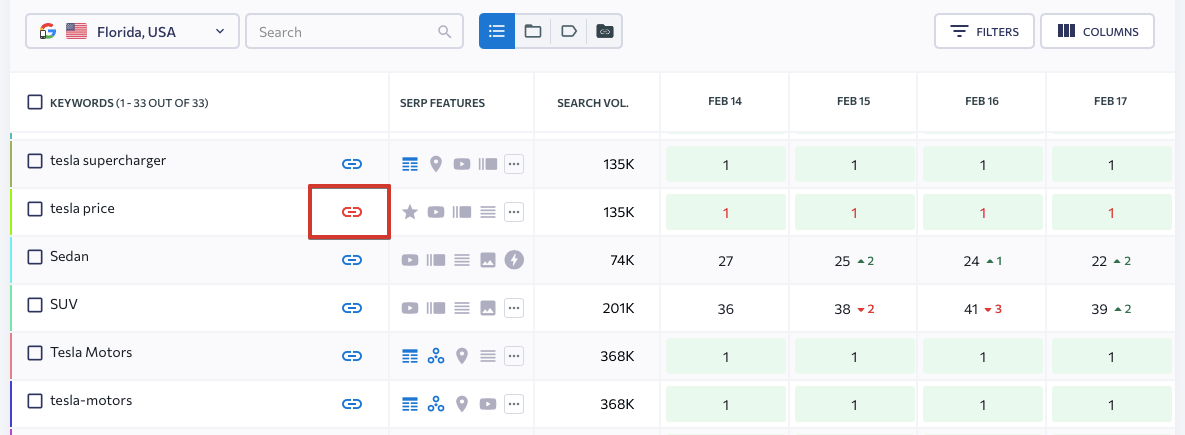
Task: Click the sitelinks icon in Tesla Motors row
Action: coord(410,356)
